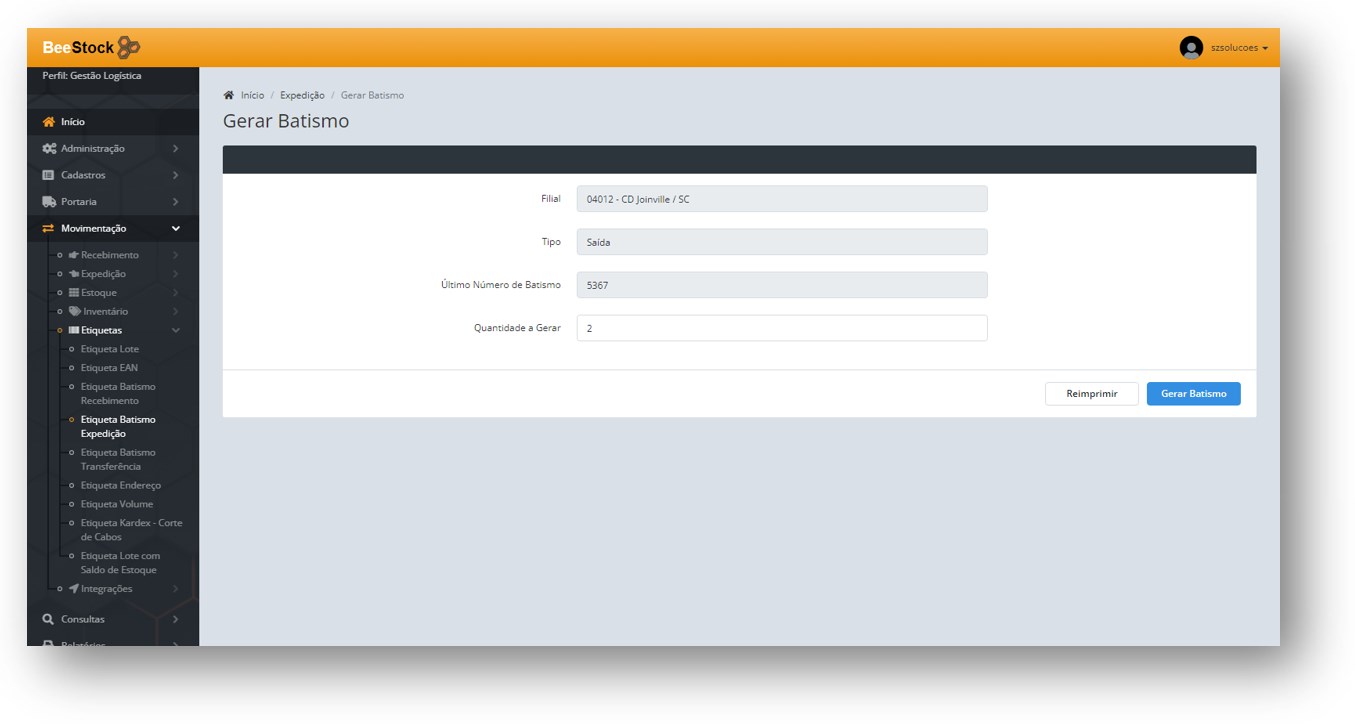1355x725 pixels.
Task: Select Etiqueta Endereço in sidebar
Action: pos(120,486)
